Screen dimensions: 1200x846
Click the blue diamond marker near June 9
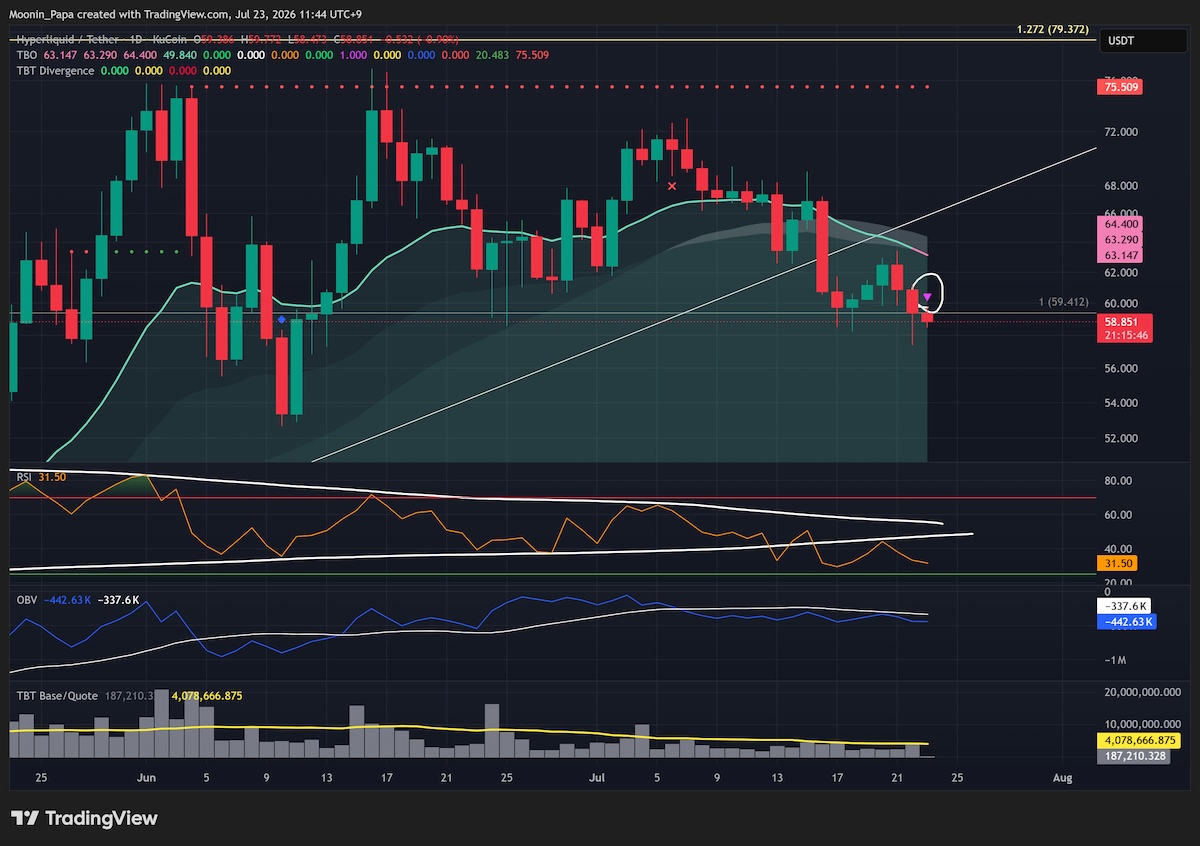click(x=281, y=320)
